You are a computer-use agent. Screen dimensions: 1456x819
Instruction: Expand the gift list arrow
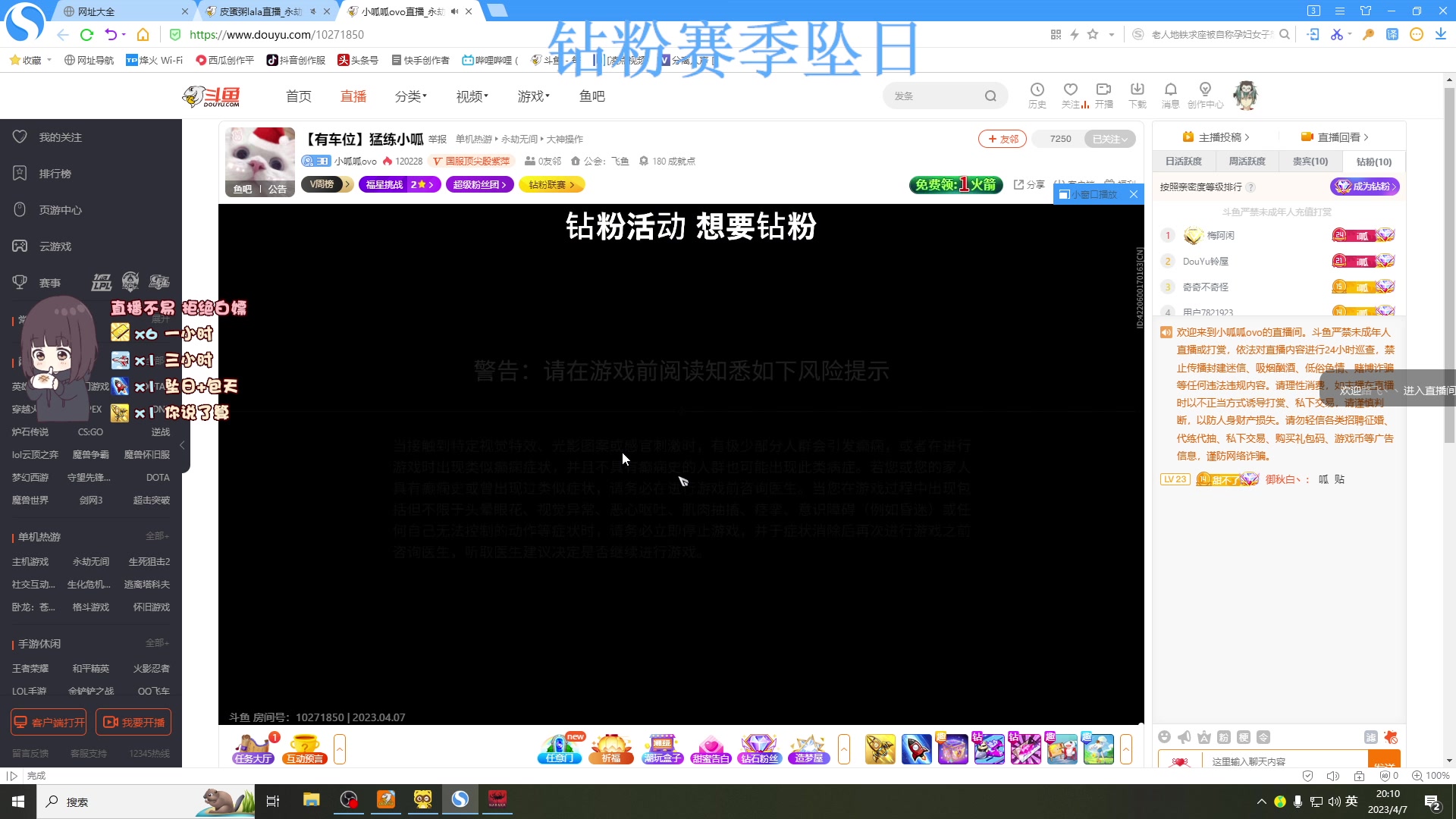coord(1126,749)
